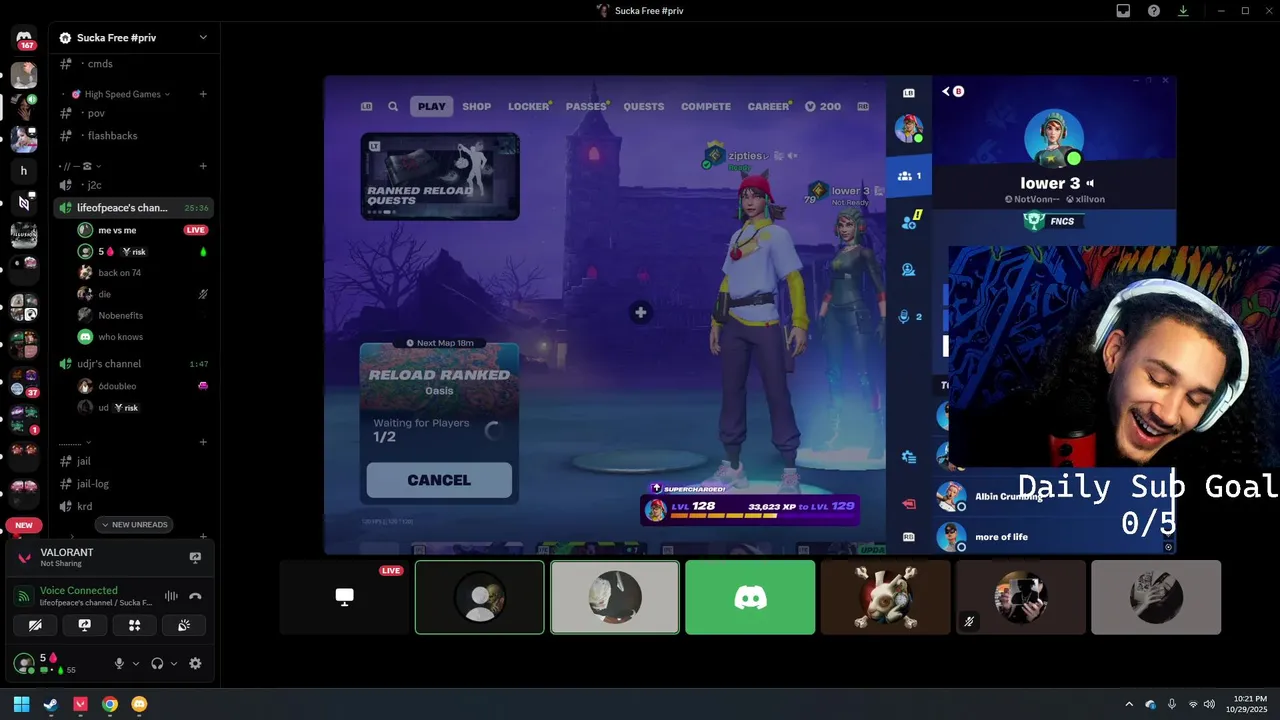Open the ILLUSION server icon
1280x720 pixels.
coord(24,235)
